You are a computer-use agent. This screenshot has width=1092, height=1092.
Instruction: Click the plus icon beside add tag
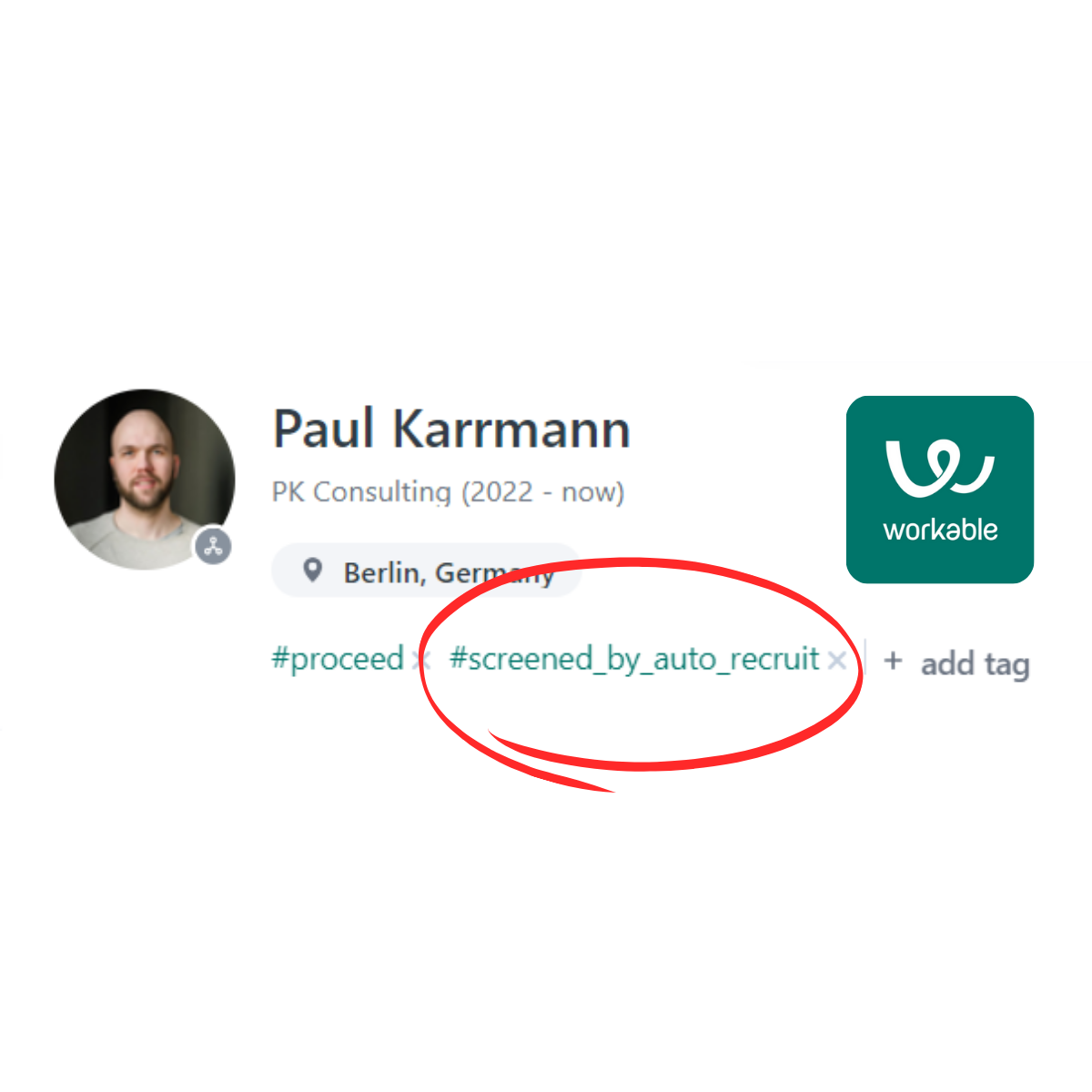(893, 661)
